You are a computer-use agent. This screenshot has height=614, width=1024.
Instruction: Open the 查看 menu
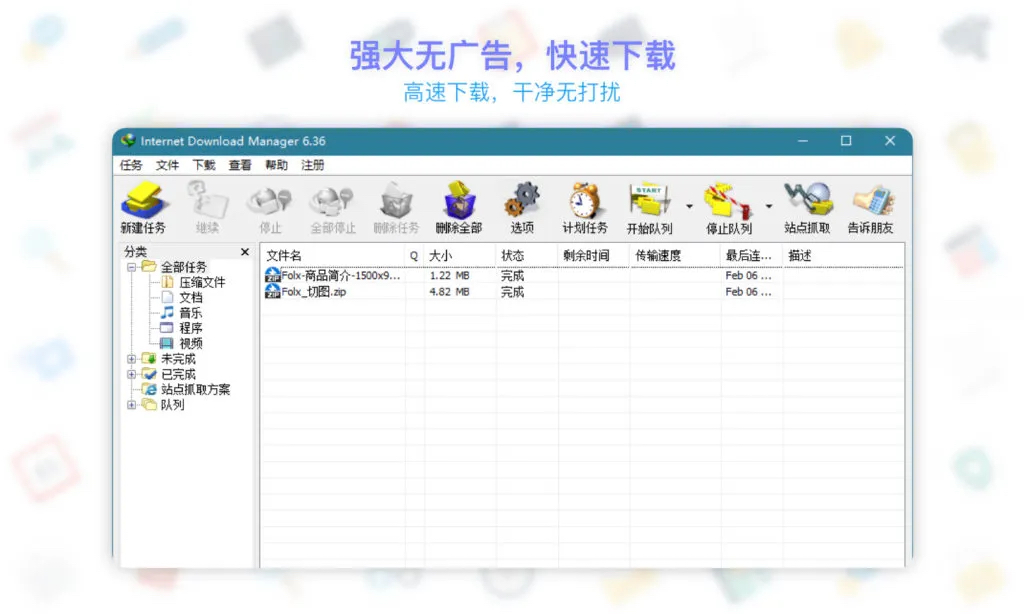[x=240, y=165]
